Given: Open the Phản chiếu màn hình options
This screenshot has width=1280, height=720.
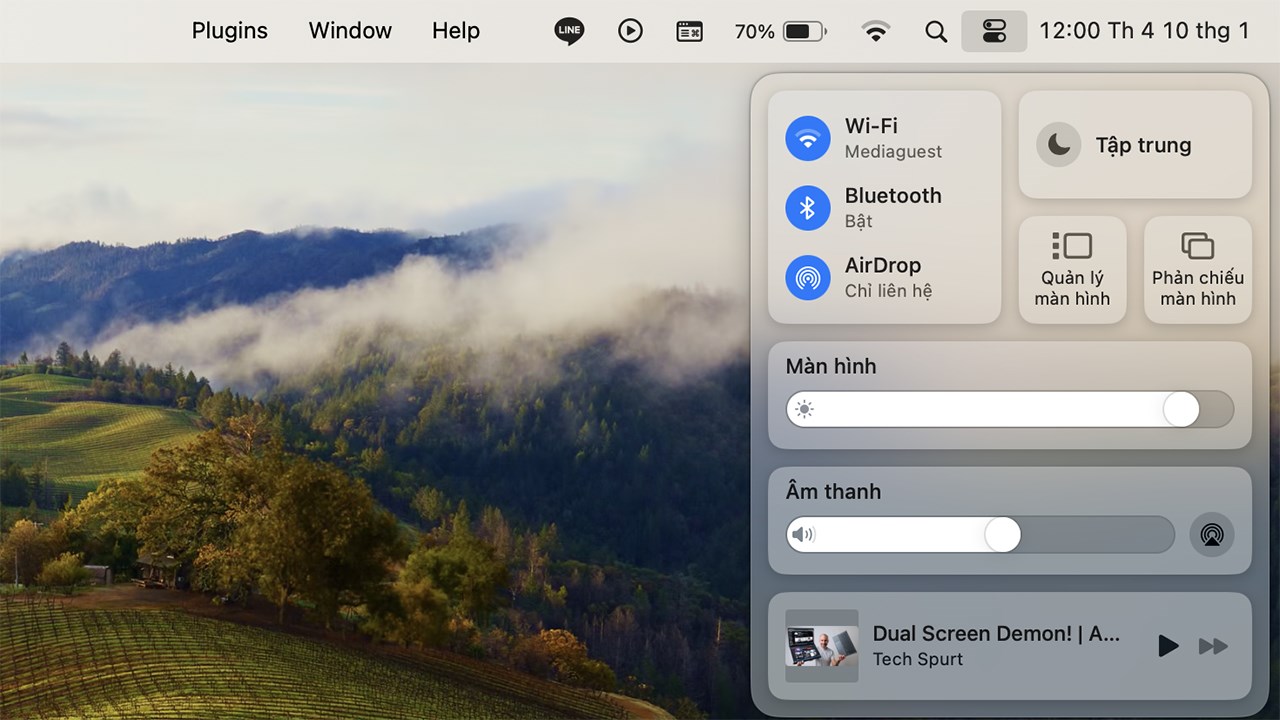Looking at the screenshot, I should (1197, 270).
